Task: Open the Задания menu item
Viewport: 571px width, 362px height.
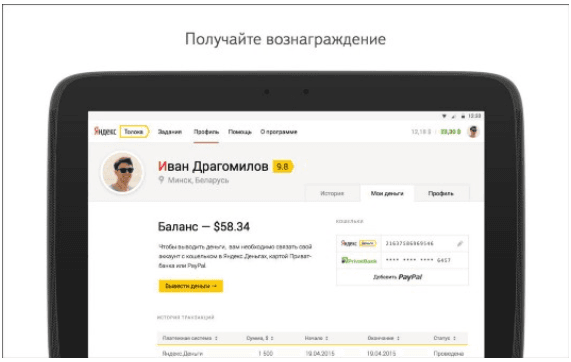Action: tap(170, 132)
